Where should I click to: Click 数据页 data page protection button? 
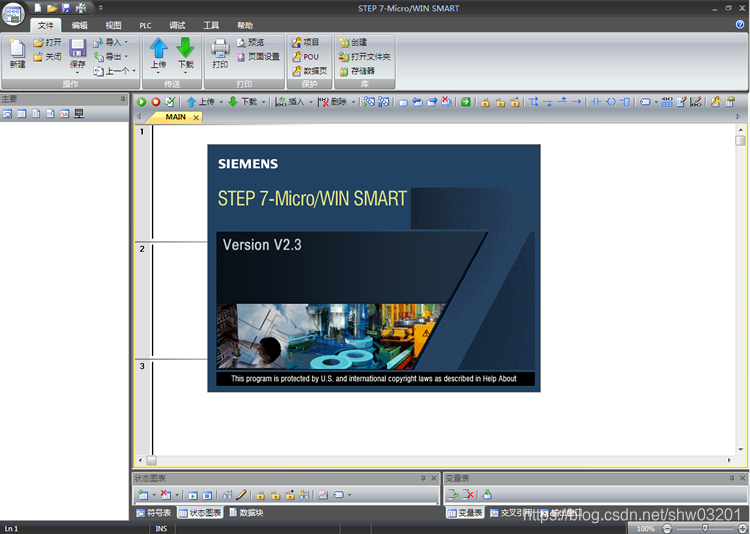(x=309, y=71)
